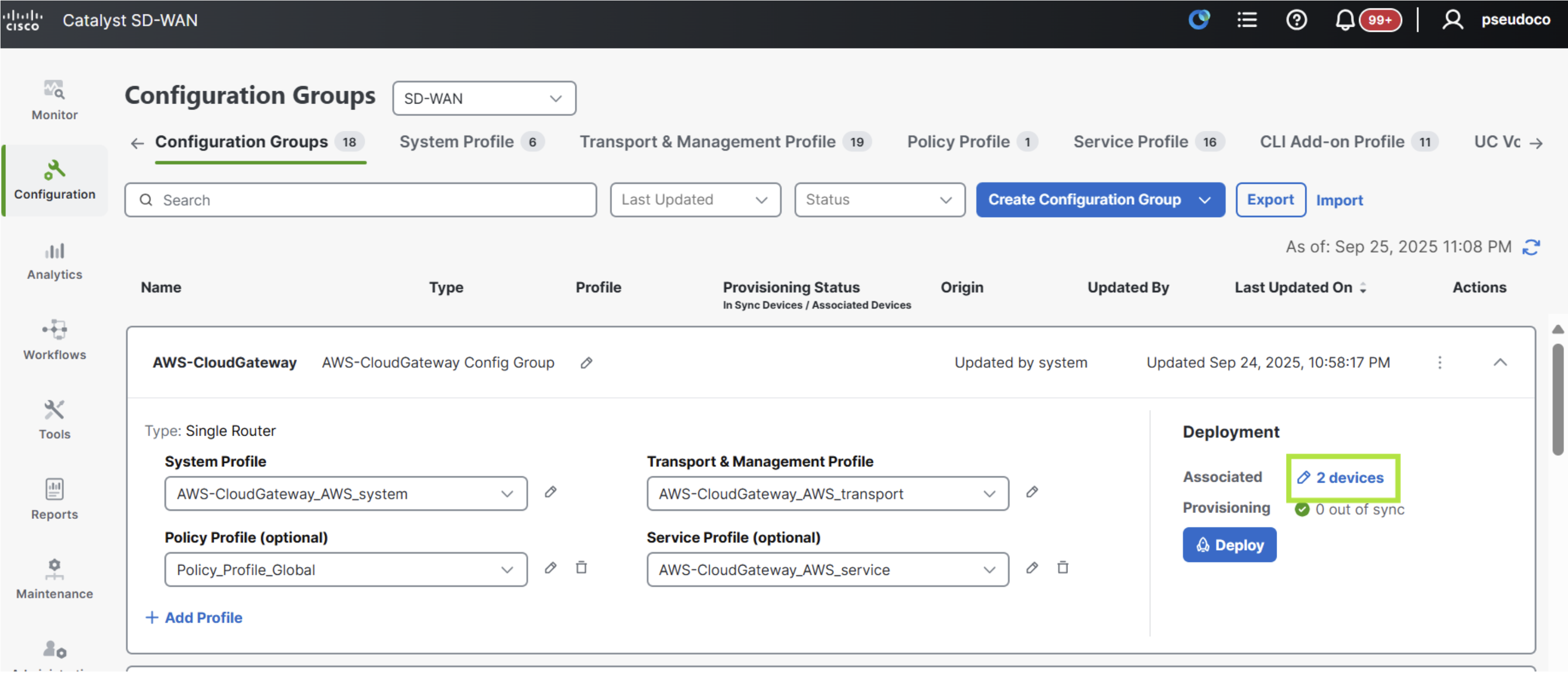Edit the Service Profile pencil icon
1568x673 pixels.
[1032, 568]
